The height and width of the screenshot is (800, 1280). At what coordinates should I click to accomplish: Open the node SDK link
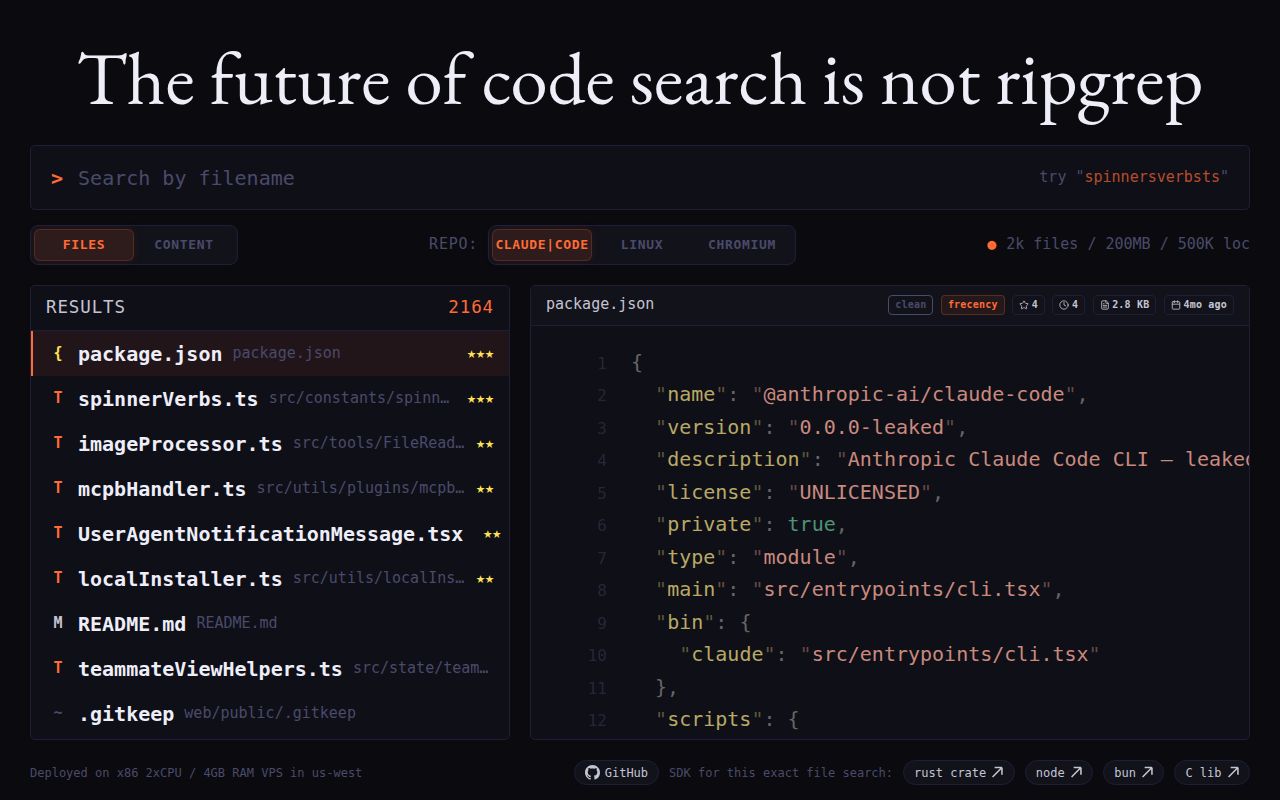coord(1059,772)
